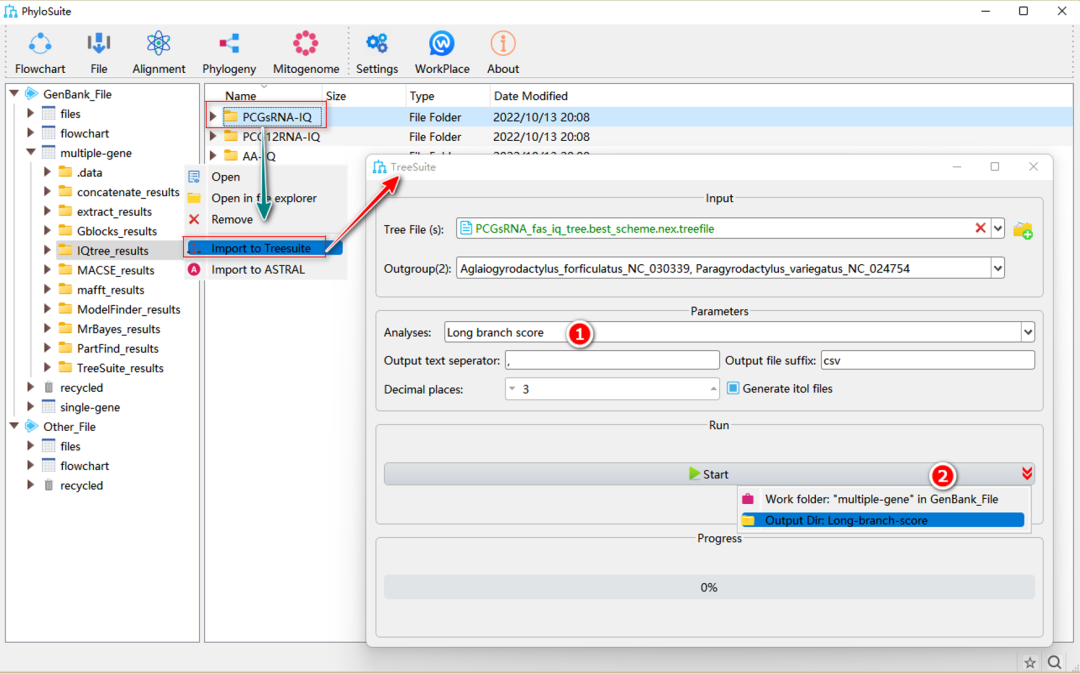Collapse the GenBank_File tree node

14,94
